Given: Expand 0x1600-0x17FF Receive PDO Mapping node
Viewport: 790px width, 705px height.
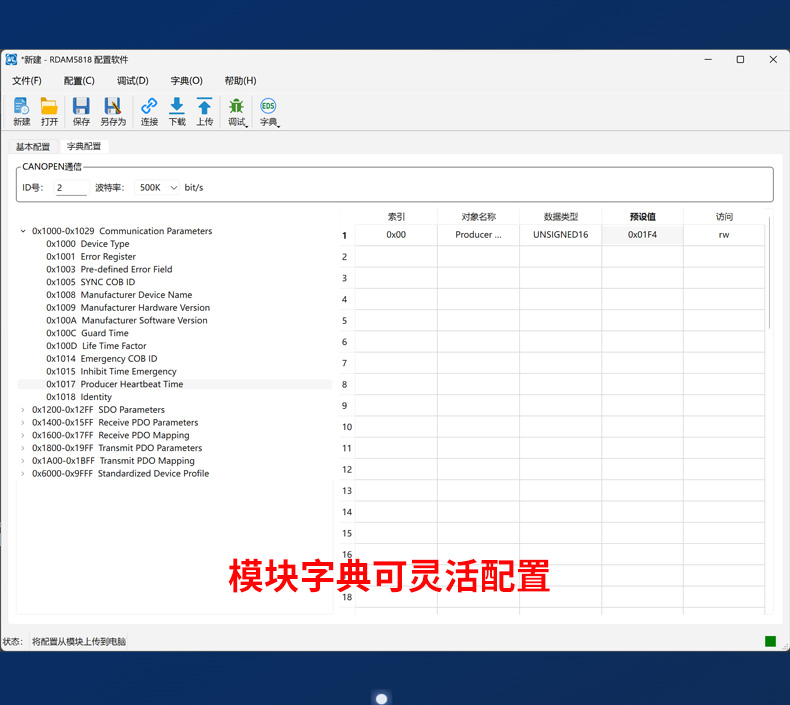Looking at the screenshot, I should 23,436.
